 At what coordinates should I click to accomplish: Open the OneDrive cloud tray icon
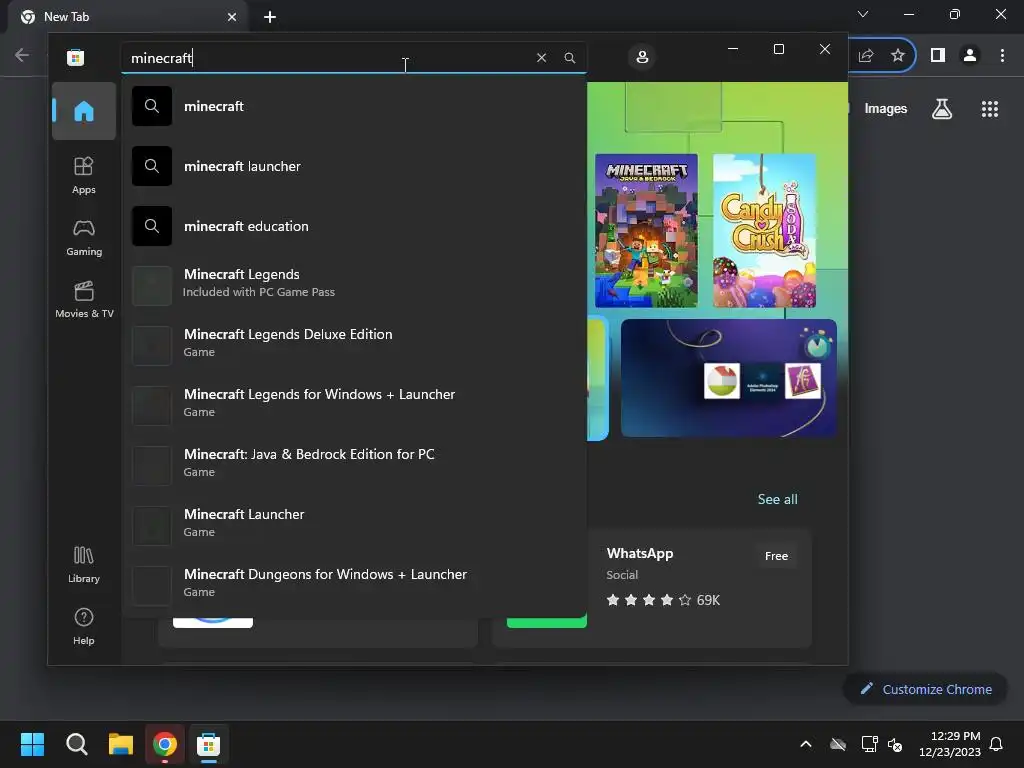coord(838,744)
